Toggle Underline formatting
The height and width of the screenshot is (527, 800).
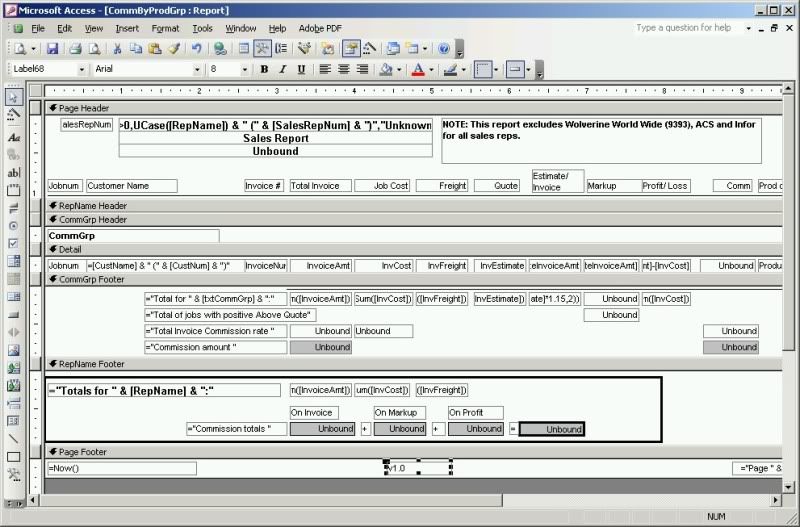(301, 70)
